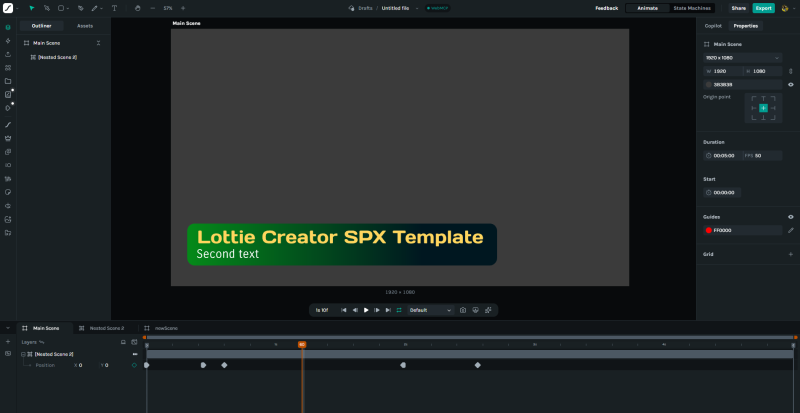The image size is (800, 413).
Task: Open the crown icon in left sidebar
Action: (8, 138)
